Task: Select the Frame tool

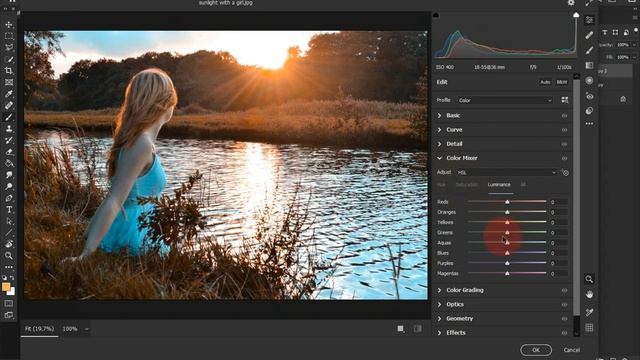Action: tap(9, 82)
